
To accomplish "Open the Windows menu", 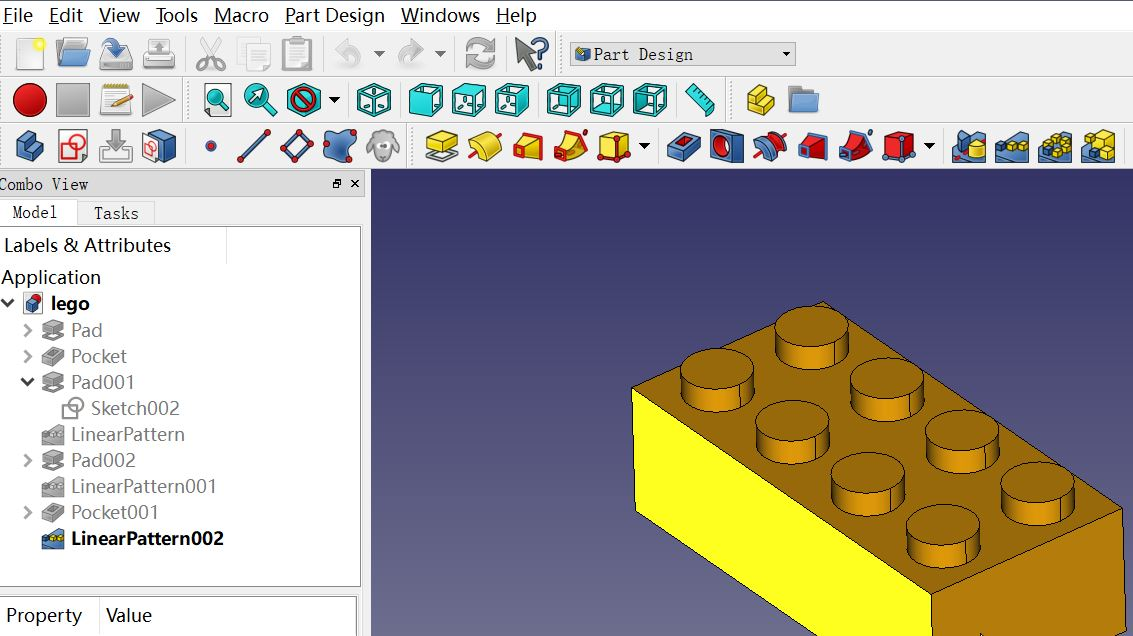I will tap(440, 15).
